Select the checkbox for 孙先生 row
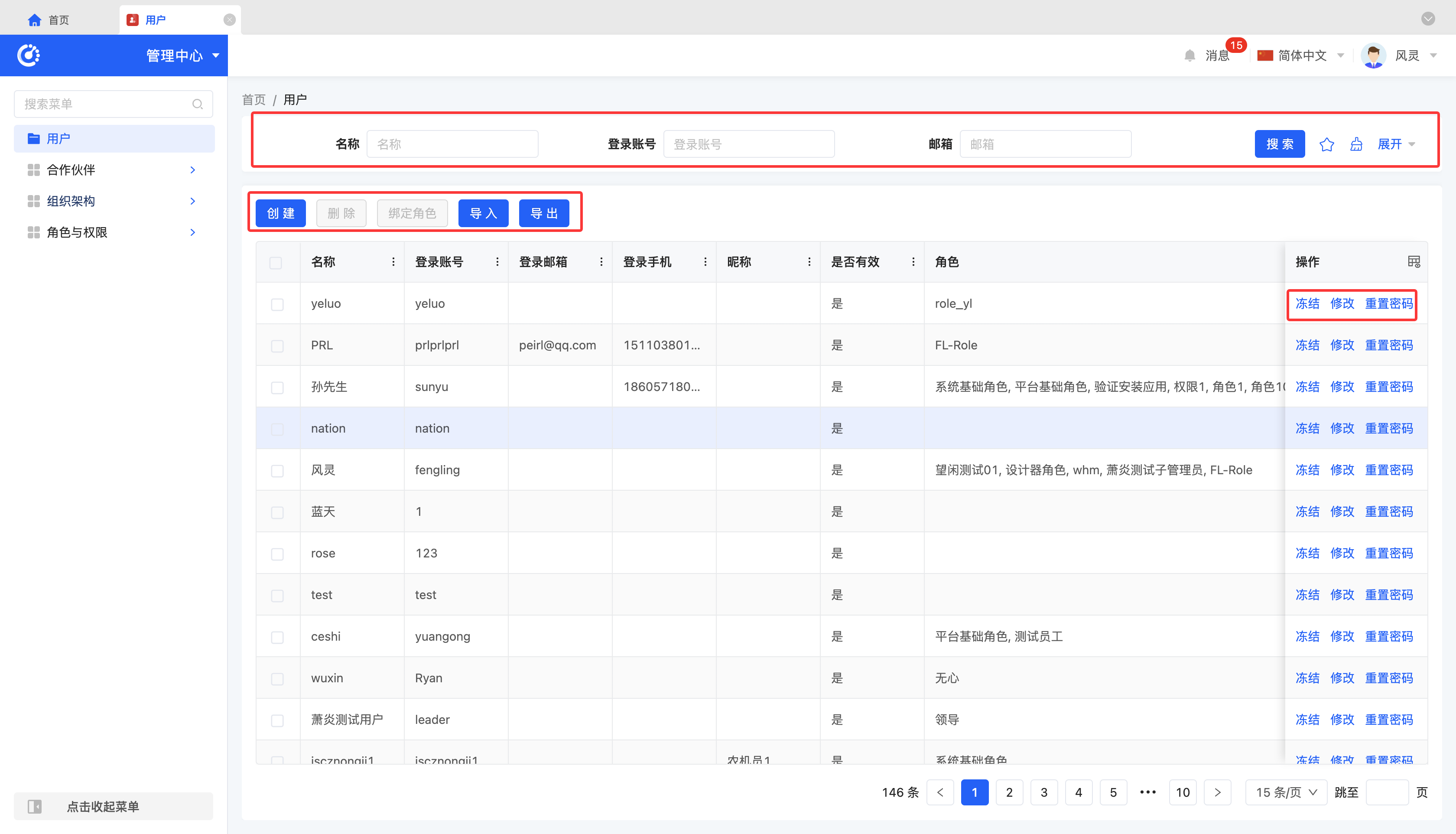 tap(277, 388)
